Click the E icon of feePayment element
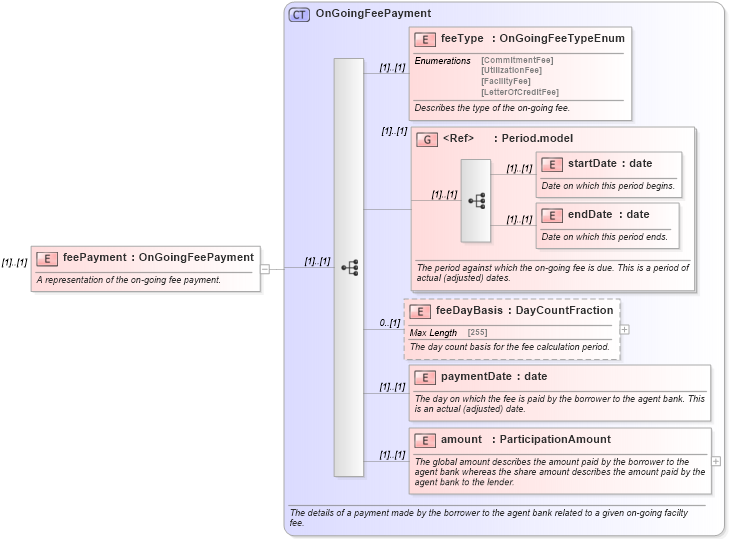The image size is (729, 539). coord(47,259)
